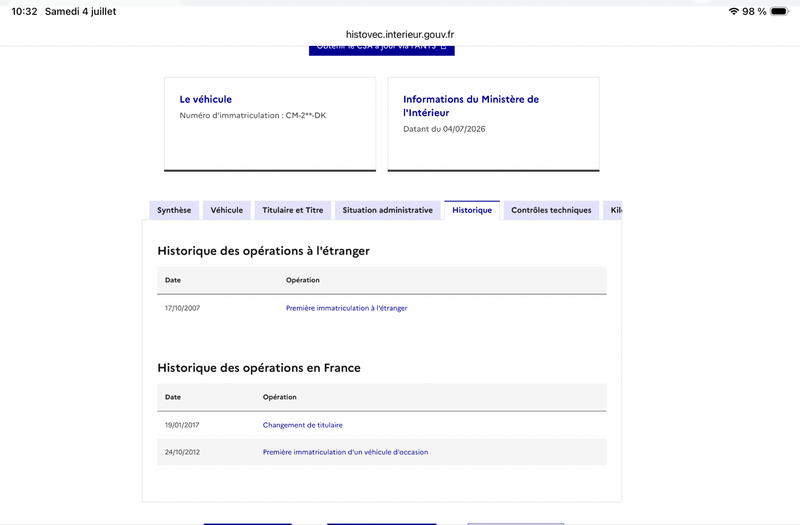Tap the 10:32 clock in status bar

(24, 11)
